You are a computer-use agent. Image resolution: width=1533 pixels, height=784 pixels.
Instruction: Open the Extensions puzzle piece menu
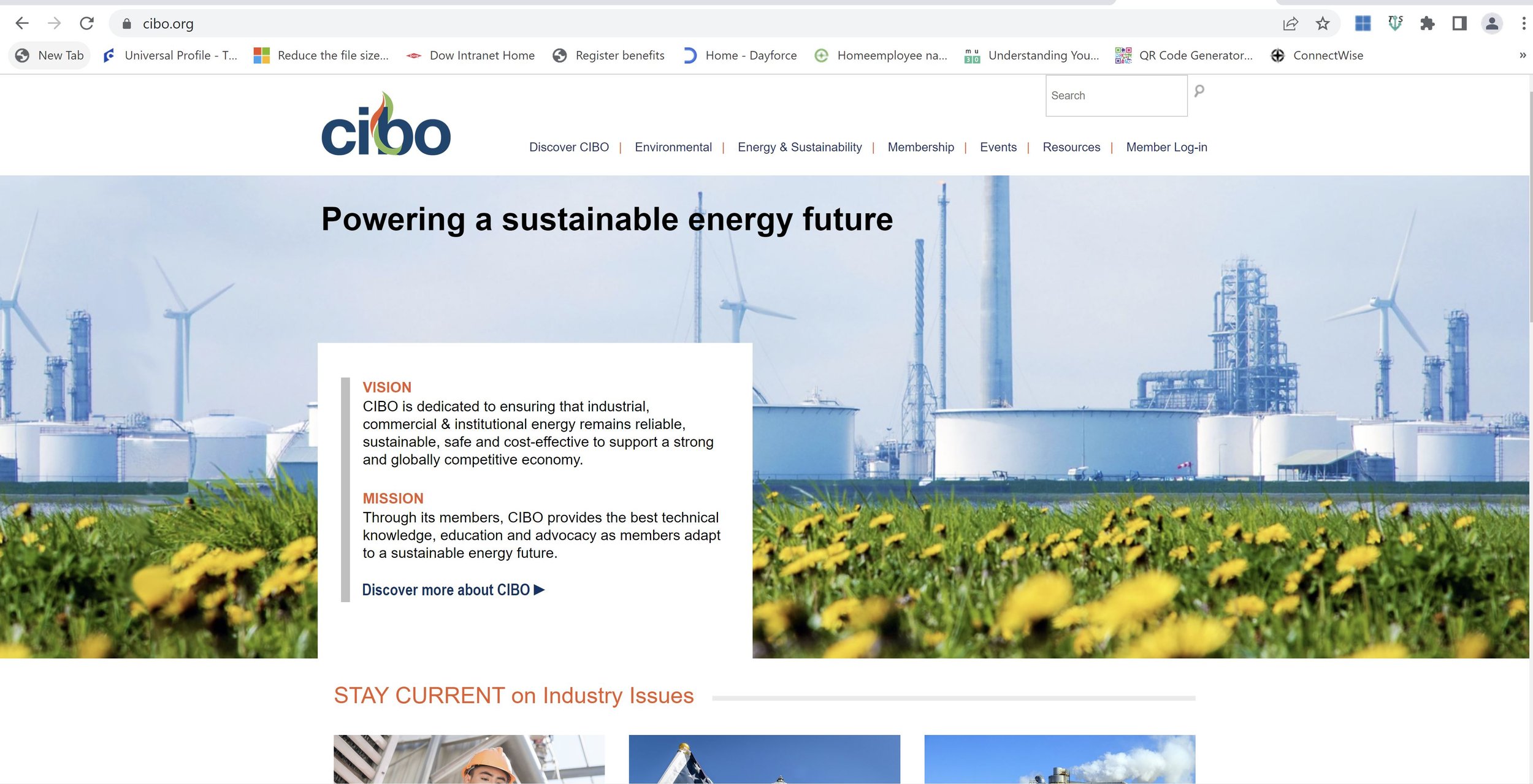(1428, 24)
